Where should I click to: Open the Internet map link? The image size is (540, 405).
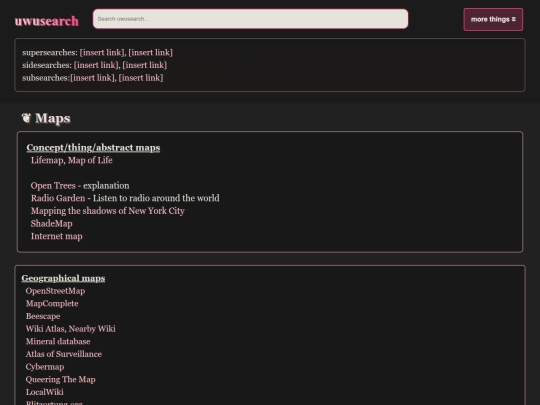(57, 236)
